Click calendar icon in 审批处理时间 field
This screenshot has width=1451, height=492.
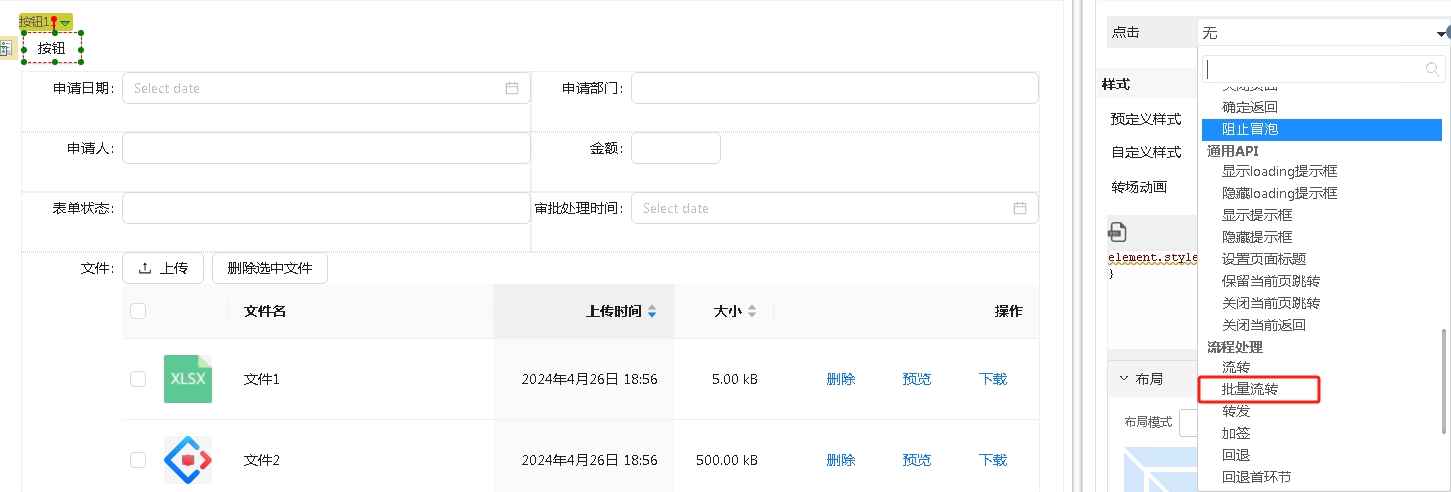pyautogui.click(x=1020, y=208)
